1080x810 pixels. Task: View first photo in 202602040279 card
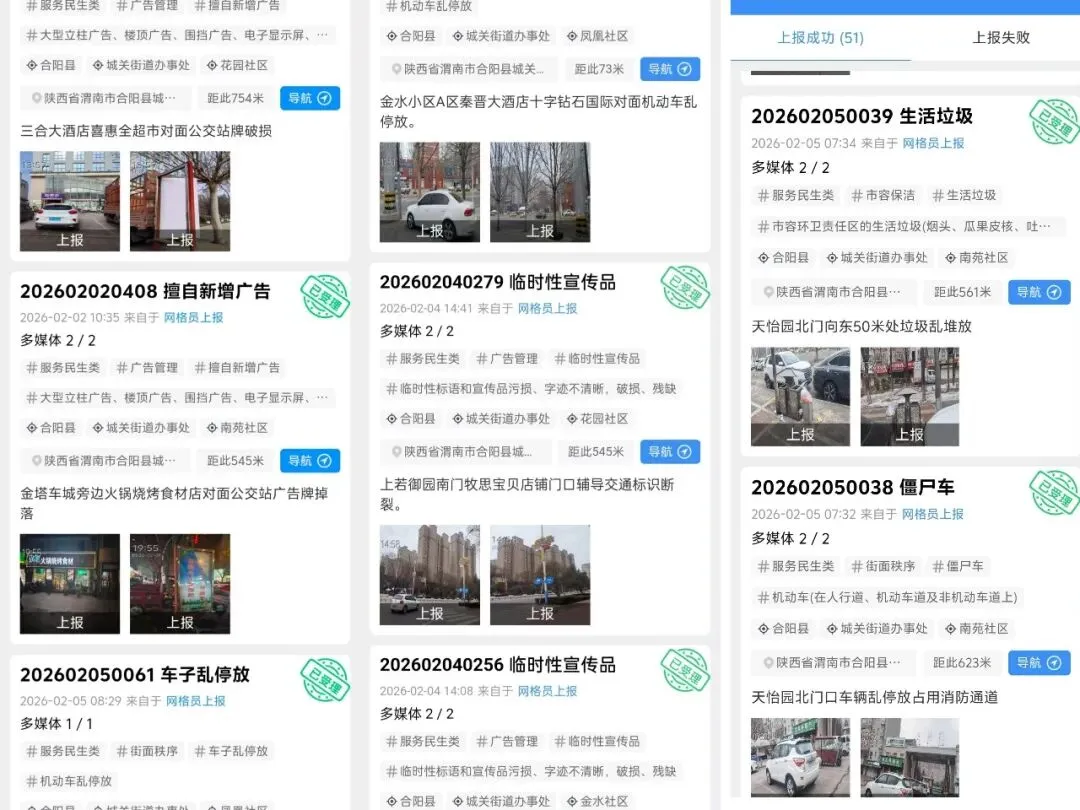[430, 575]
